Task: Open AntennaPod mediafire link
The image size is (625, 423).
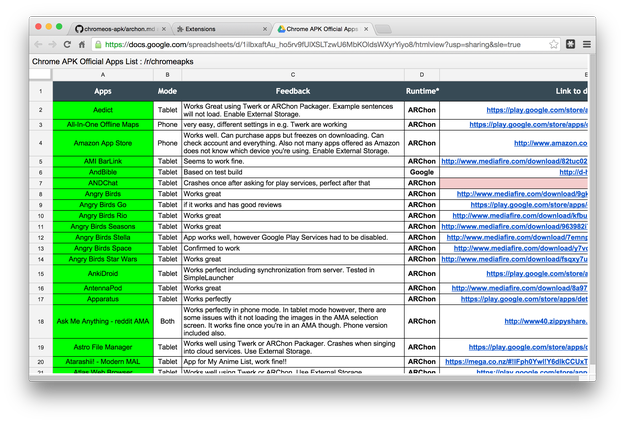Action: pyautogui.click(x=519, y=288)
